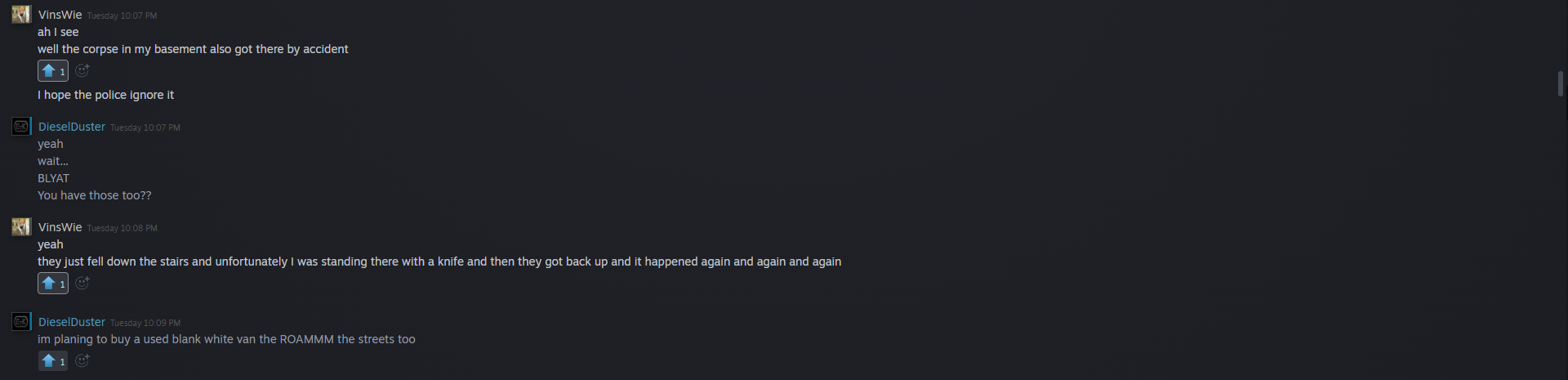The image size is (1568, 380).
Task: Open DieselDuster's avatar on the 10:09 PM message
Action: click(21, 322)
